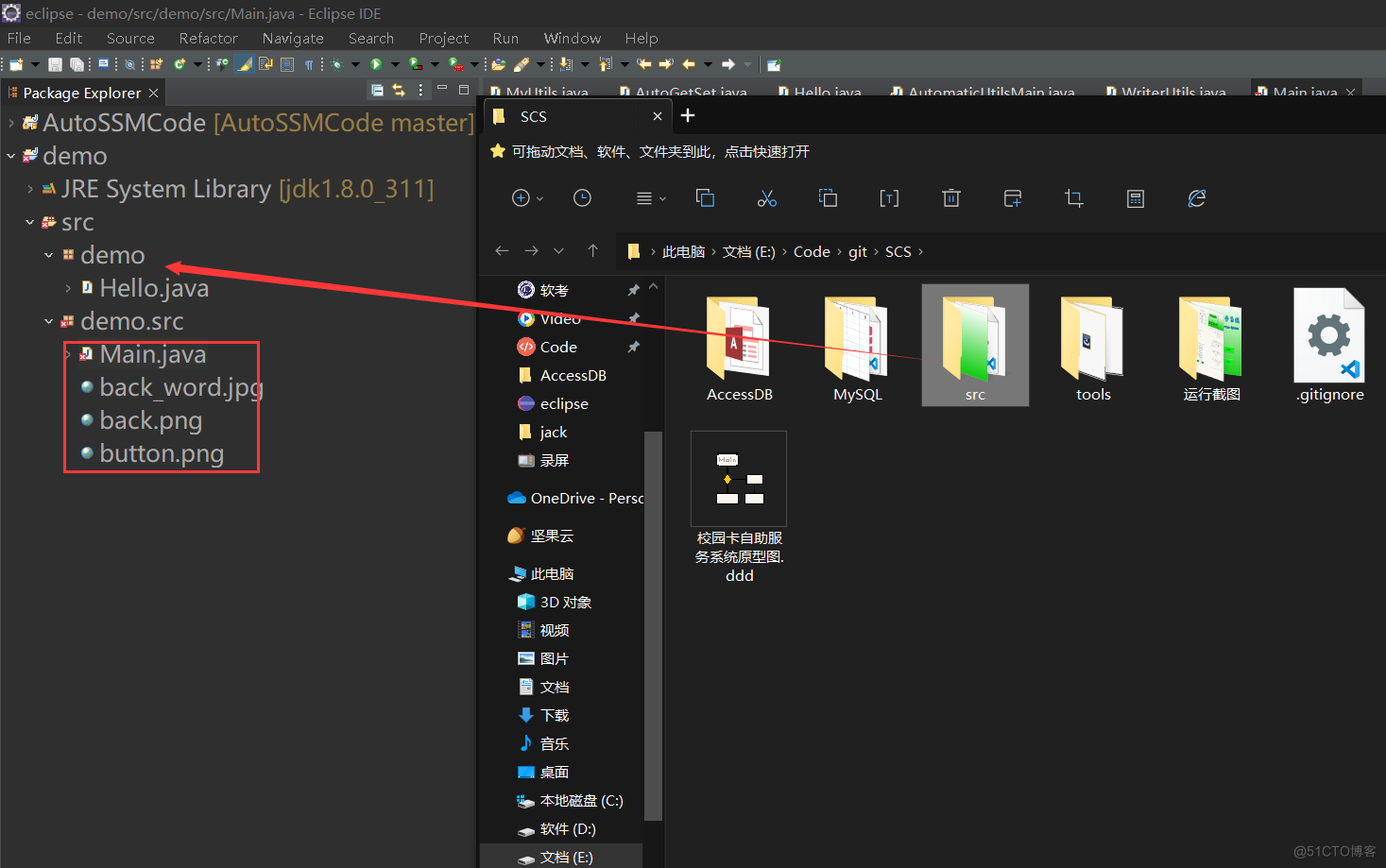The height and width of the screenshot is (868, 1386).
Task: Go up one folder with up arrow
Action: pos(592,250)
